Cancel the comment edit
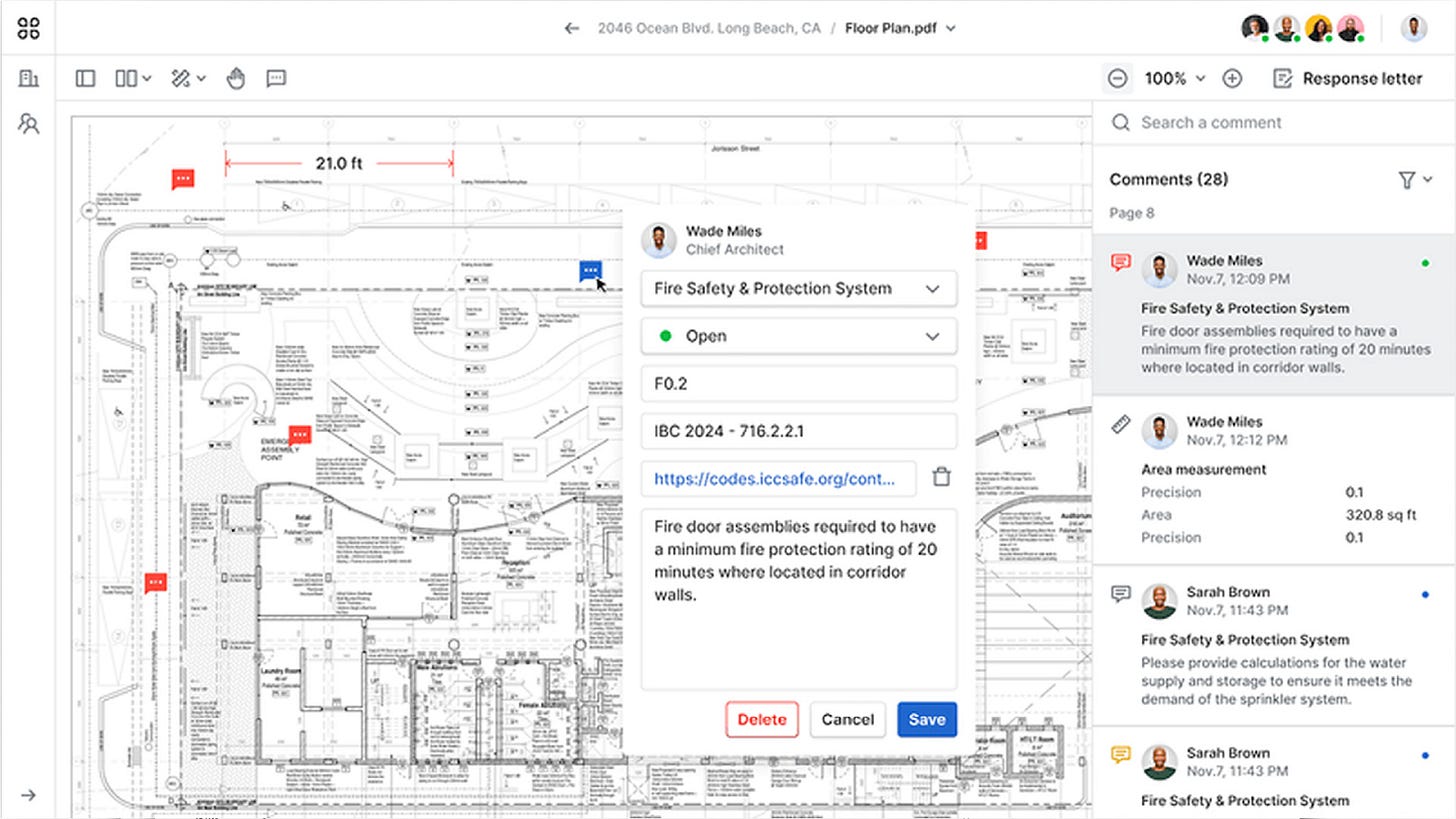The height and width of the screenshot is (819, 1456). [848, 719]
